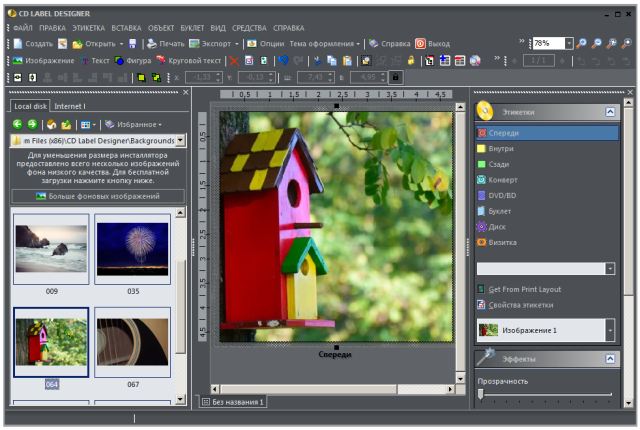Click the green back arrow in browser panel
The height and width of the screenshot is (430, 640).
click(17, 124)
